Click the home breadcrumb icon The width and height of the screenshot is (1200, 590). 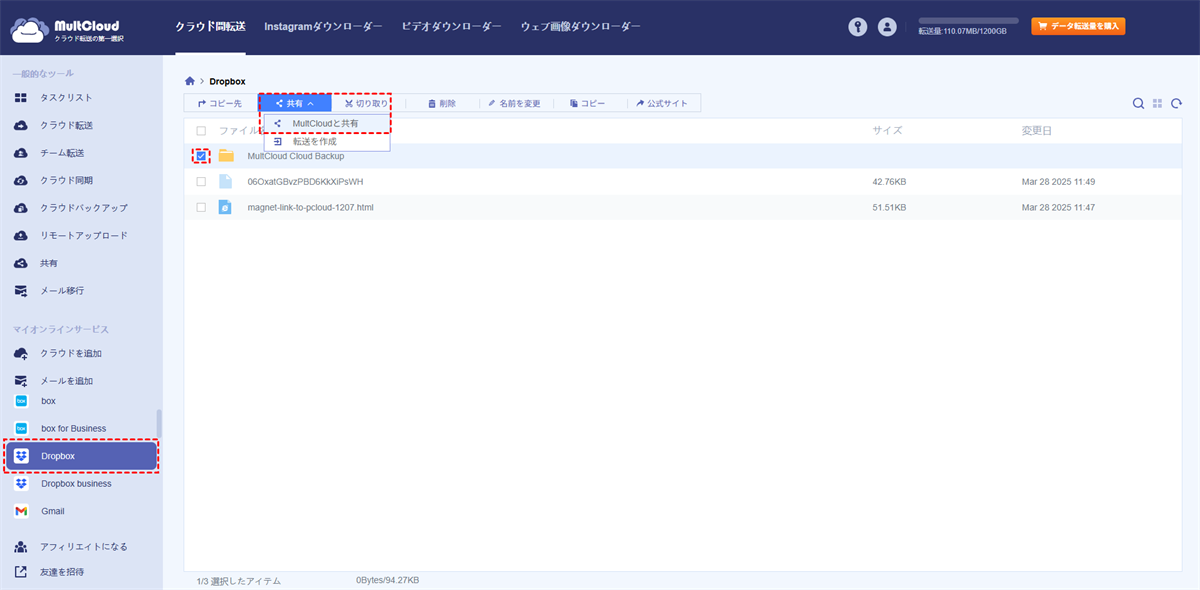[x=190, y=81]
